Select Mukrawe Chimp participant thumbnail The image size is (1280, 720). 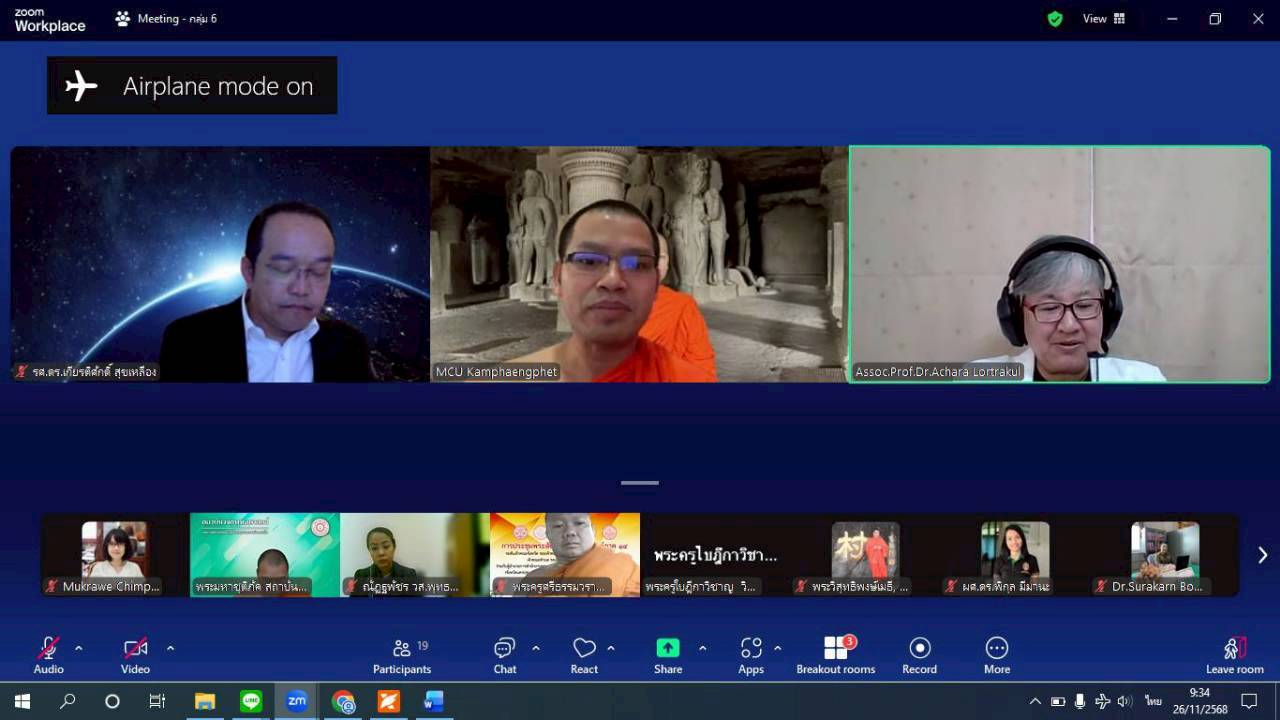(x=114, y=556)
